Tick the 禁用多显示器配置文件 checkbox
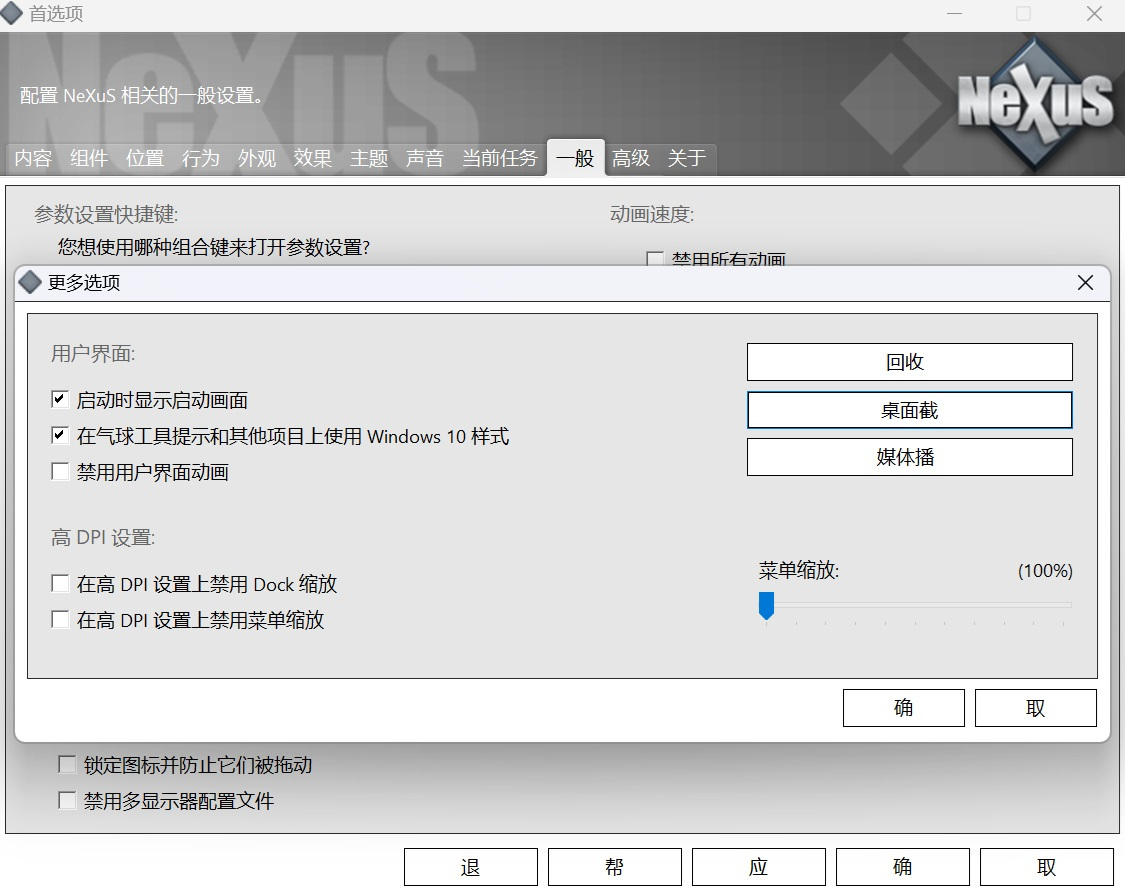This screenshot has width=1125, height=894. (x=67, y=801)
